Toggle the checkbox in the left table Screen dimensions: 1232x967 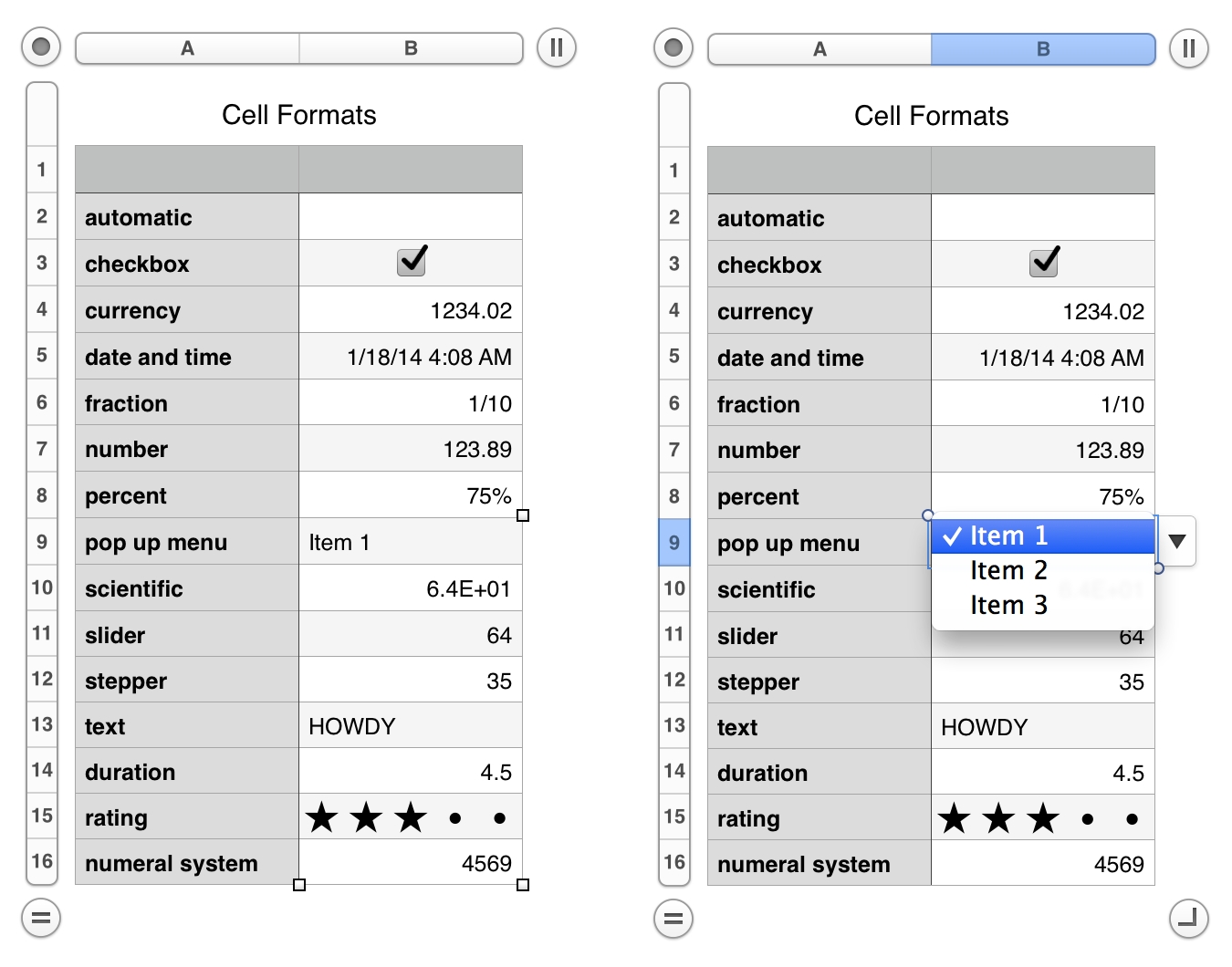[412, 262]
